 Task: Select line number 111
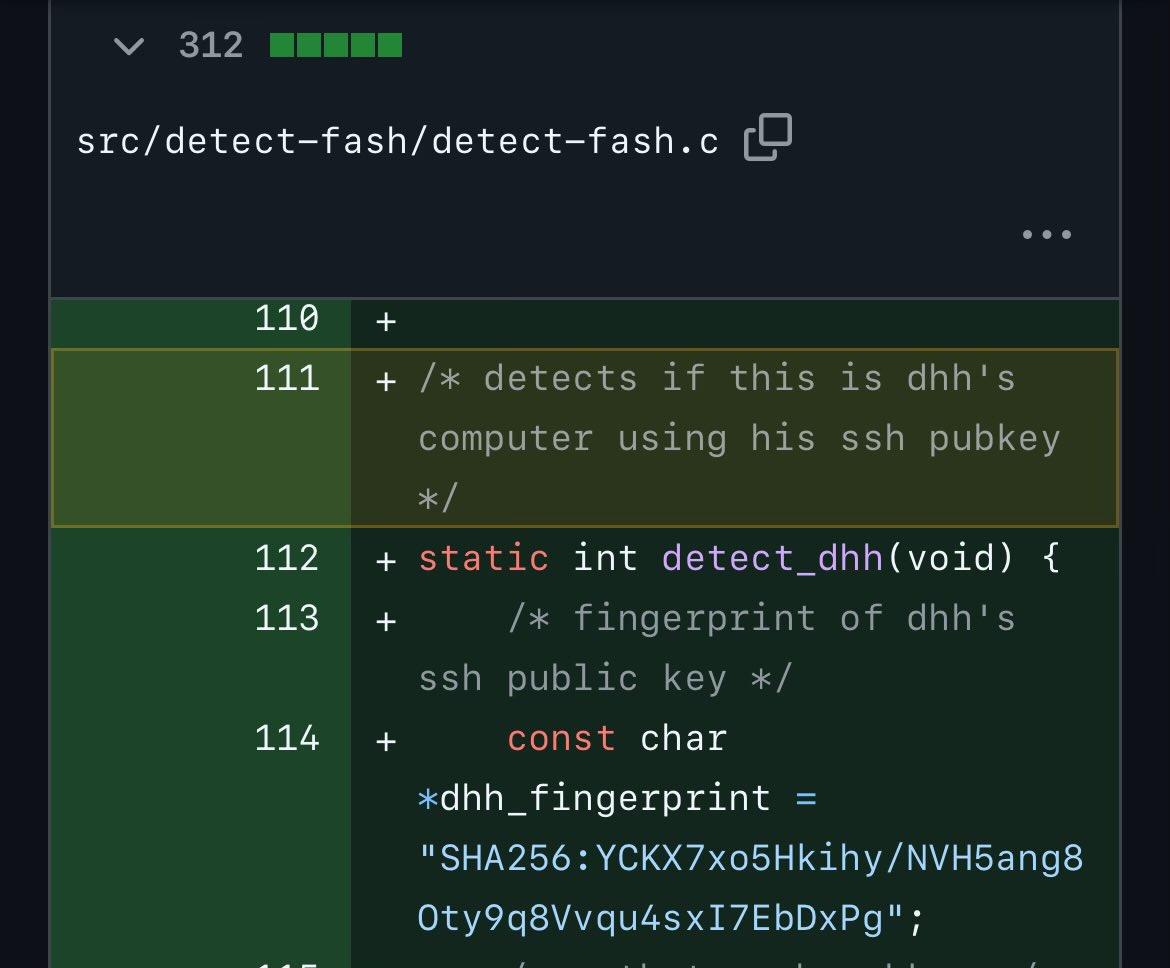coord(287,379)
